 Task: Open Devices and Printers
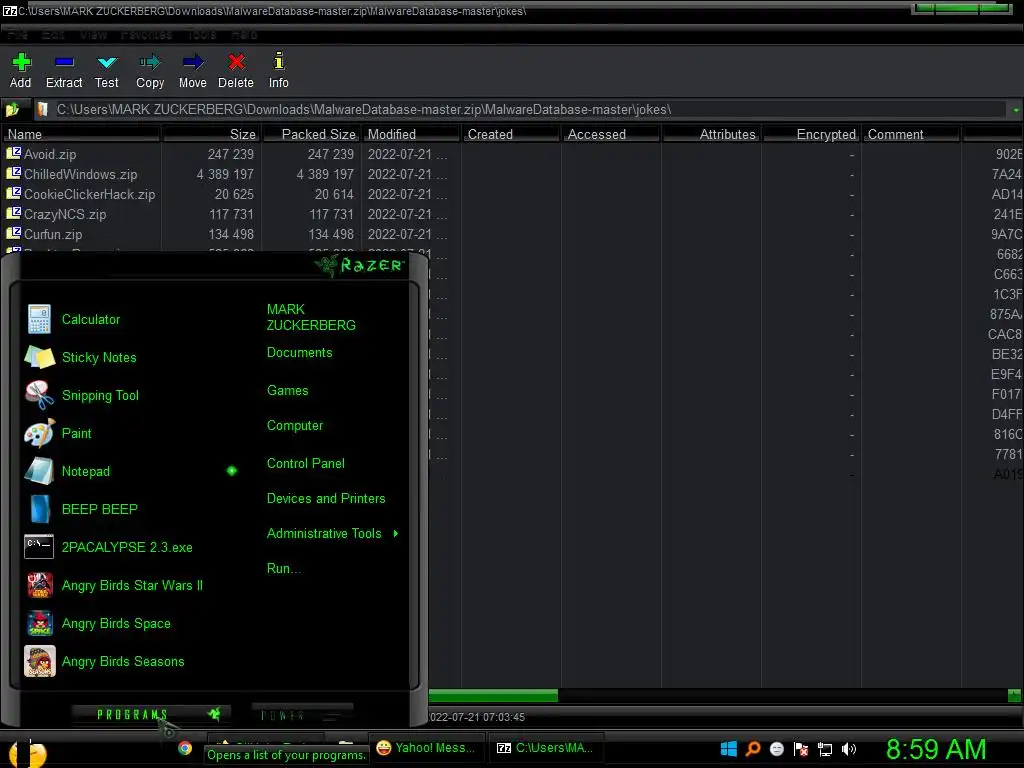pyautogui.click(x=326, y=498)
